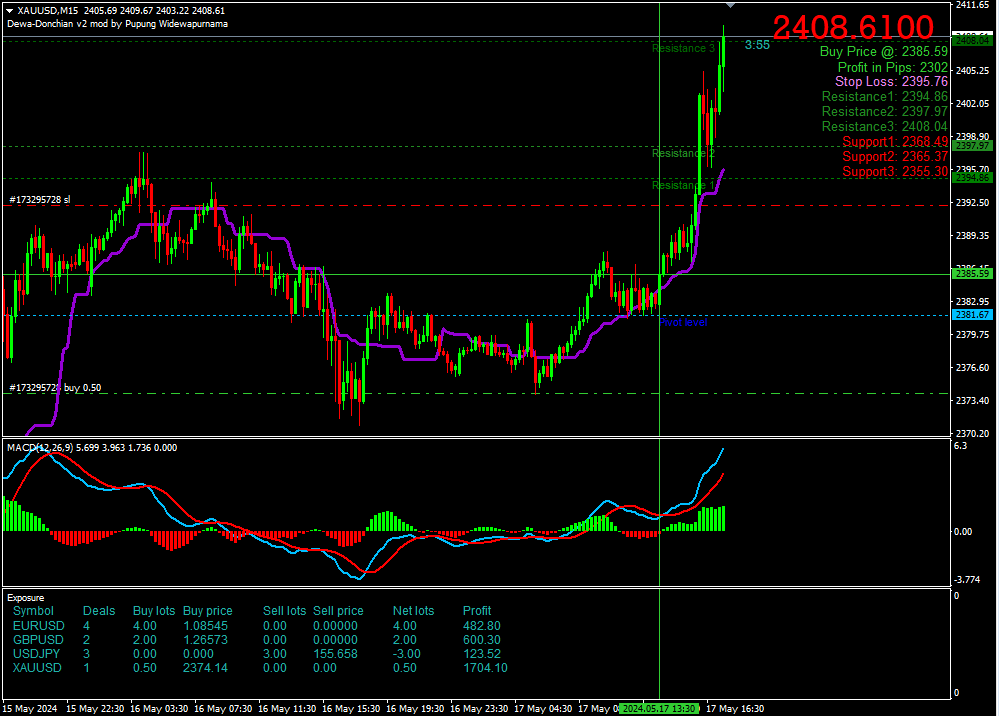The image size is (999, 716).
Task: Click the MACD(12,26,9) indicator label
Action: coord(92,448)
